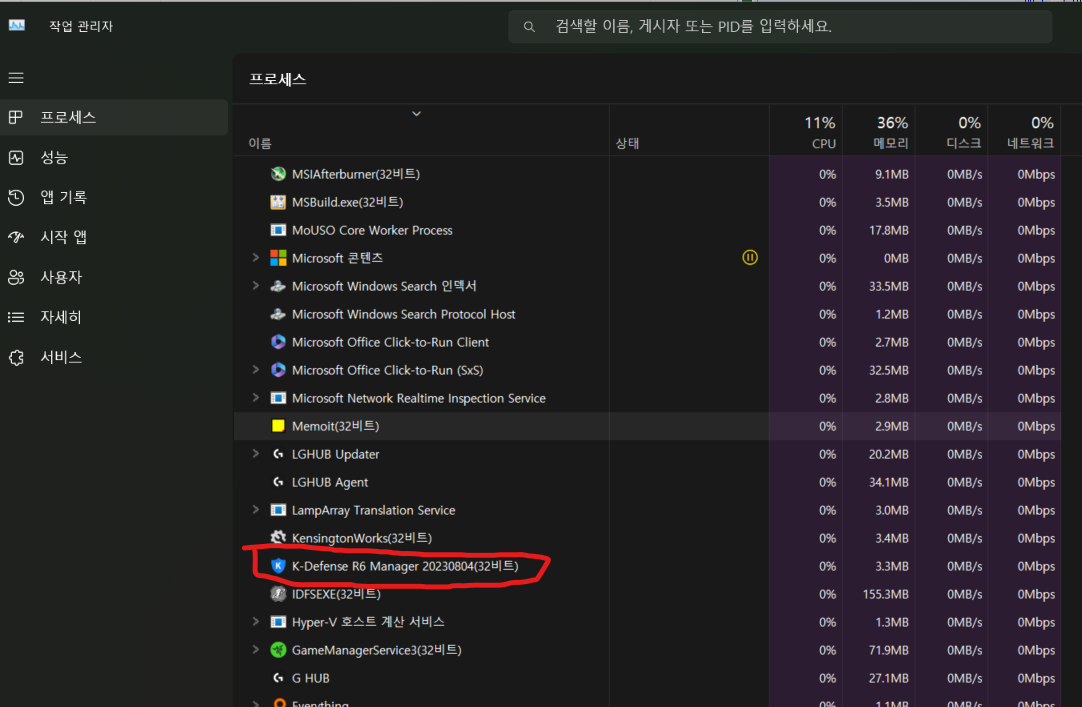Select Microsoft Office Click-to-Run Client name
This screenshot has width=1082, height=707.
(x=390, y=342)
